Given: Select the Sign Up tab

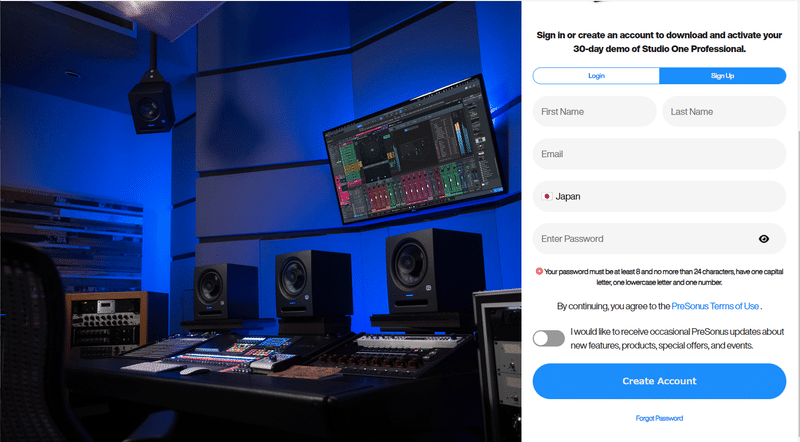Looking at the screenshot, I should point(722,76).
